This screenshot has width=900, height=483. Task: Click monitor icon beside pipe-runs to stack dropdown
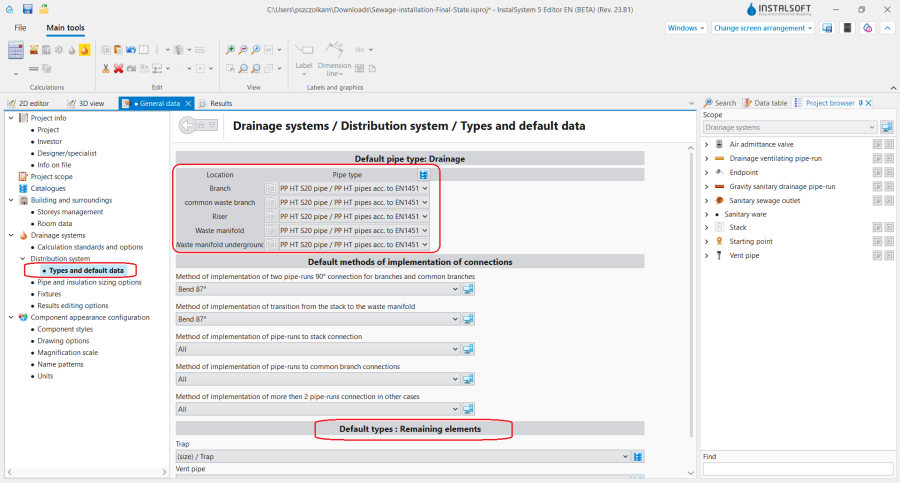point(468,349)
